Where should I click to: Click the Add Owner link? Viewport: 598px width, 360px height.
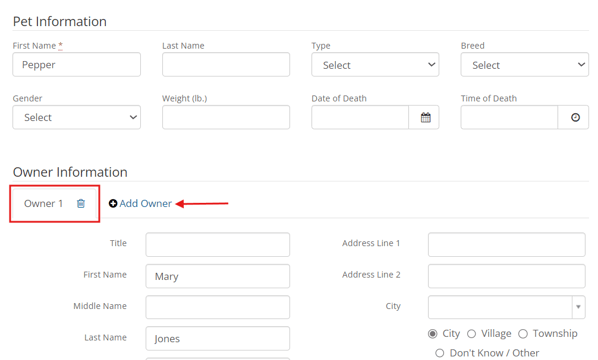145,204
